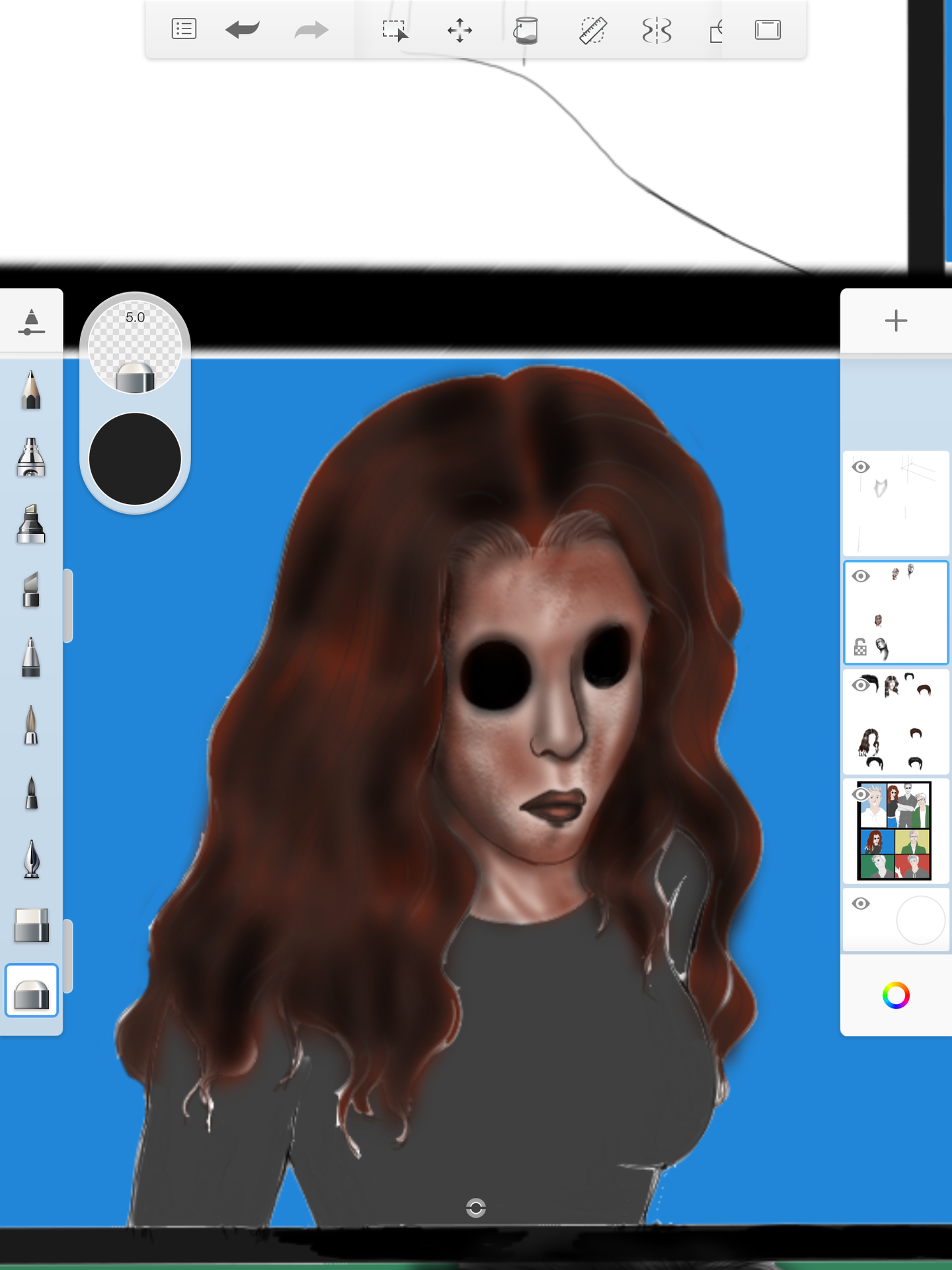952x1270 pixels.
Task: Select the hard eraser tool
Action: point(31,925)
